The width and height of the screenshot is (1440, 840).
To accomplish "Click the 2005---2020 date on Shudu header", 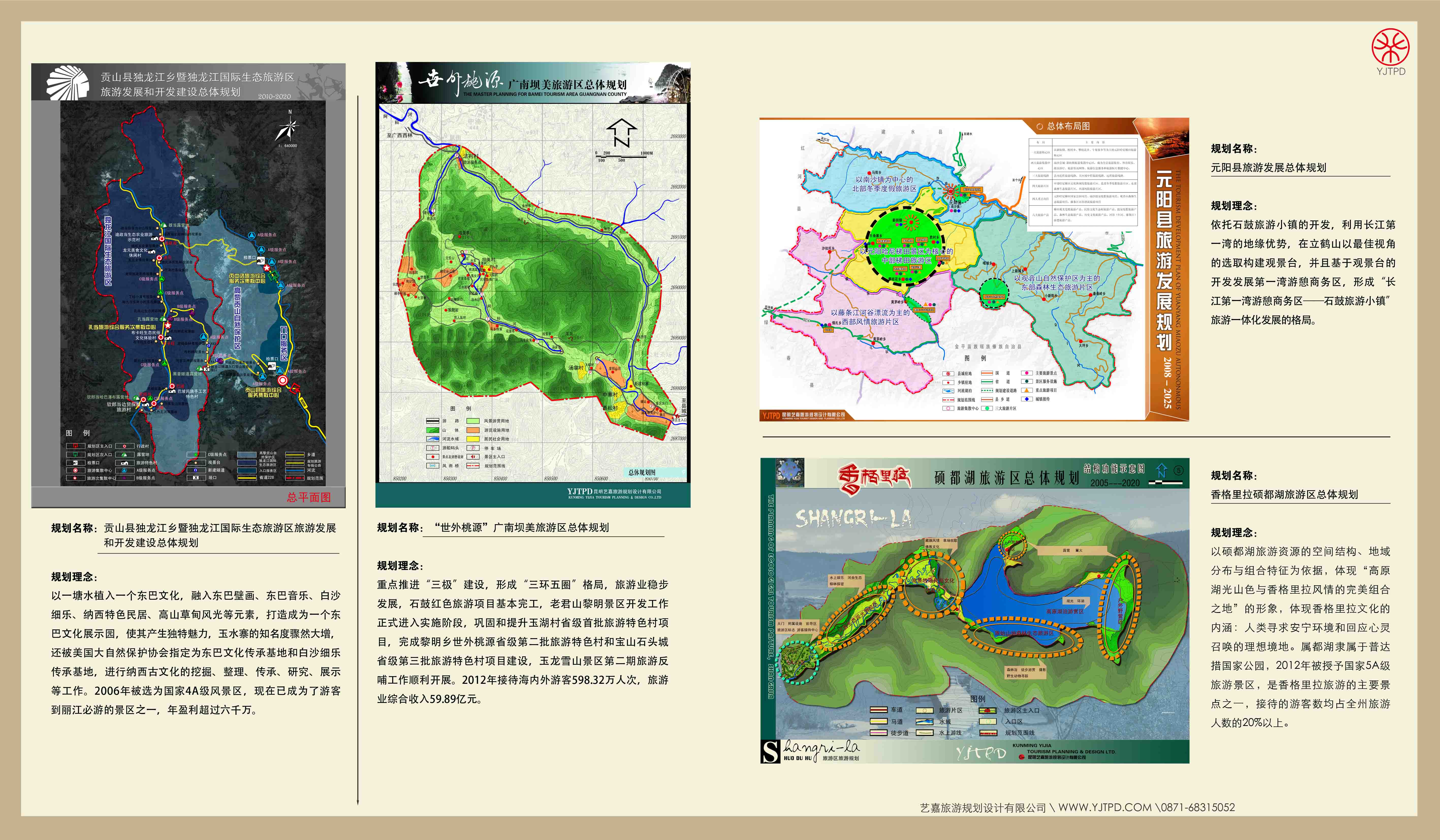I will (x=1115, y=483).
